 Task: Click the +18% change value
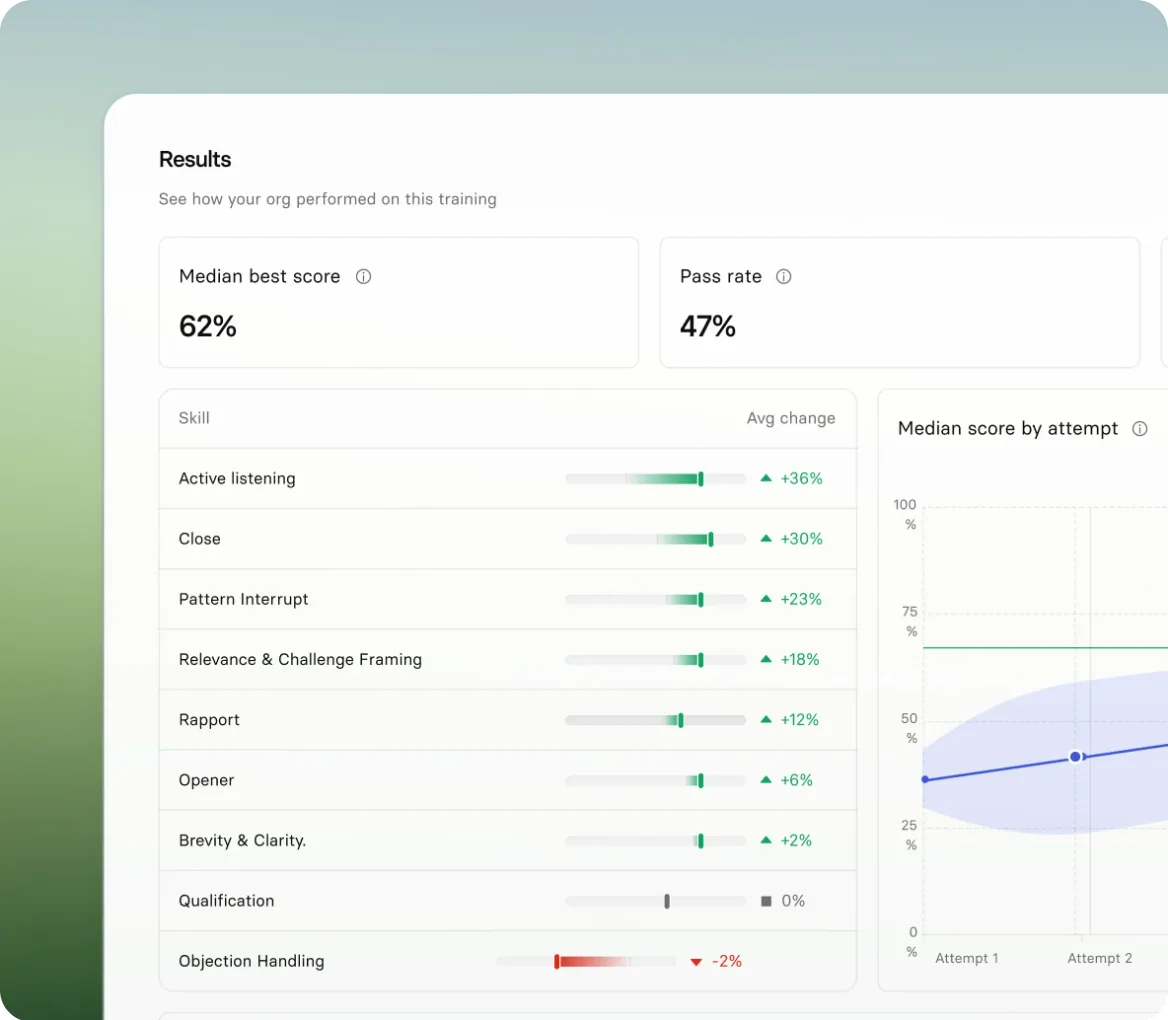(x=800, y=659)
